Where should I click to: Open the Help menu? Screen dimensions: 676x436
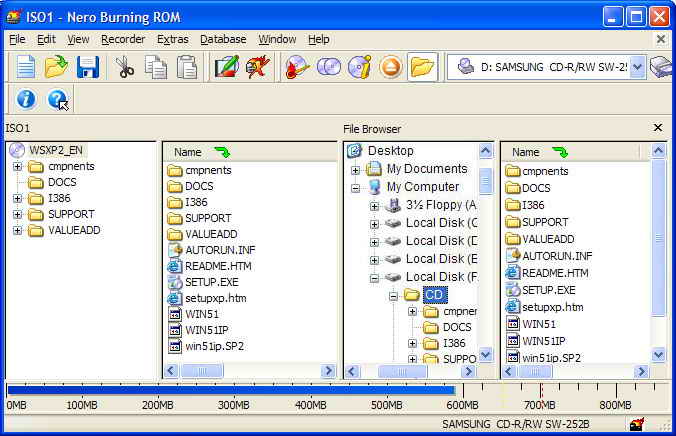pos(319,39)
